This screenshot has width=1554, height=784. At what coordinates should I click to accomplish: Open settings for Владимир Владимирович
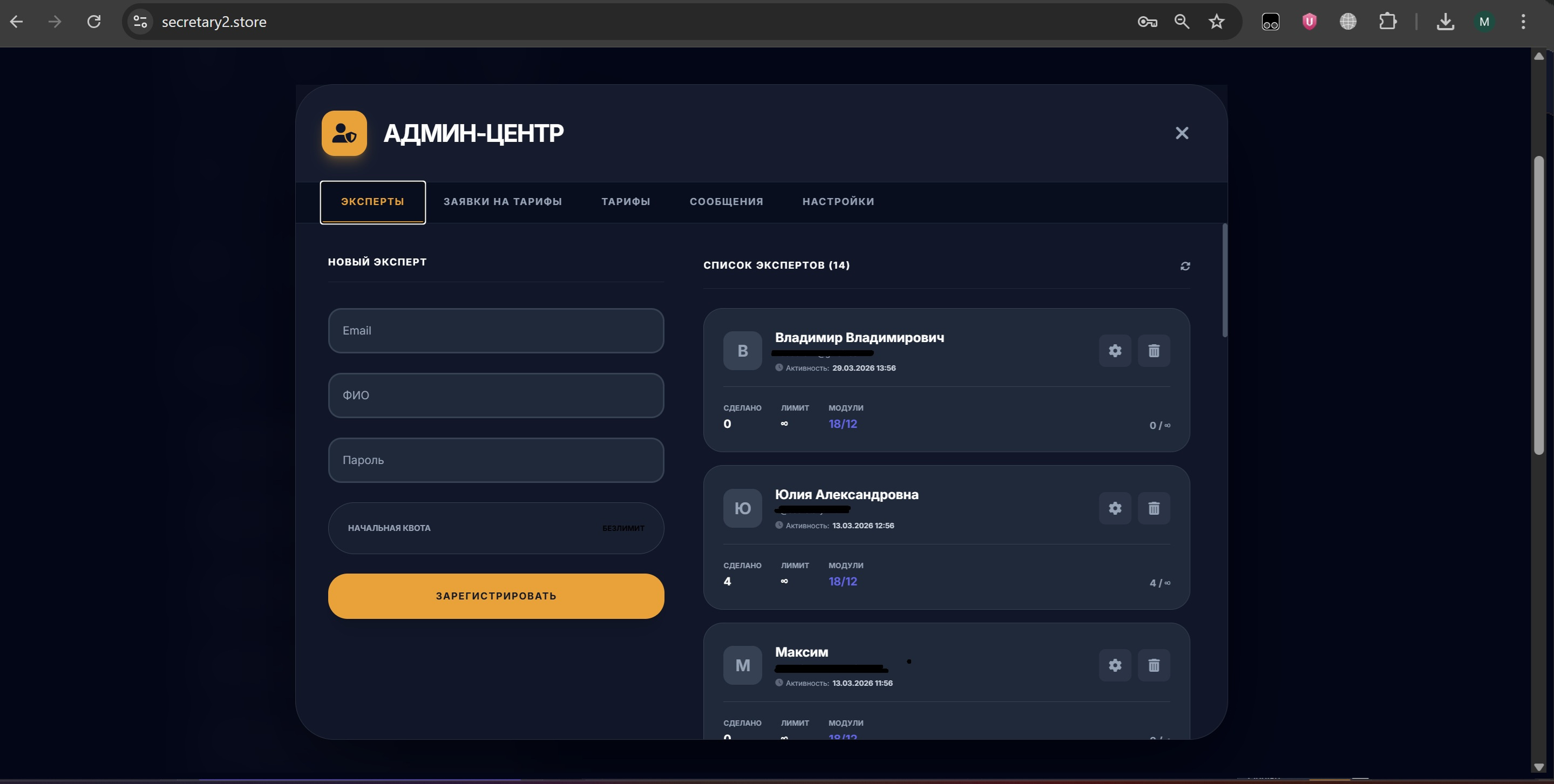1115,350
